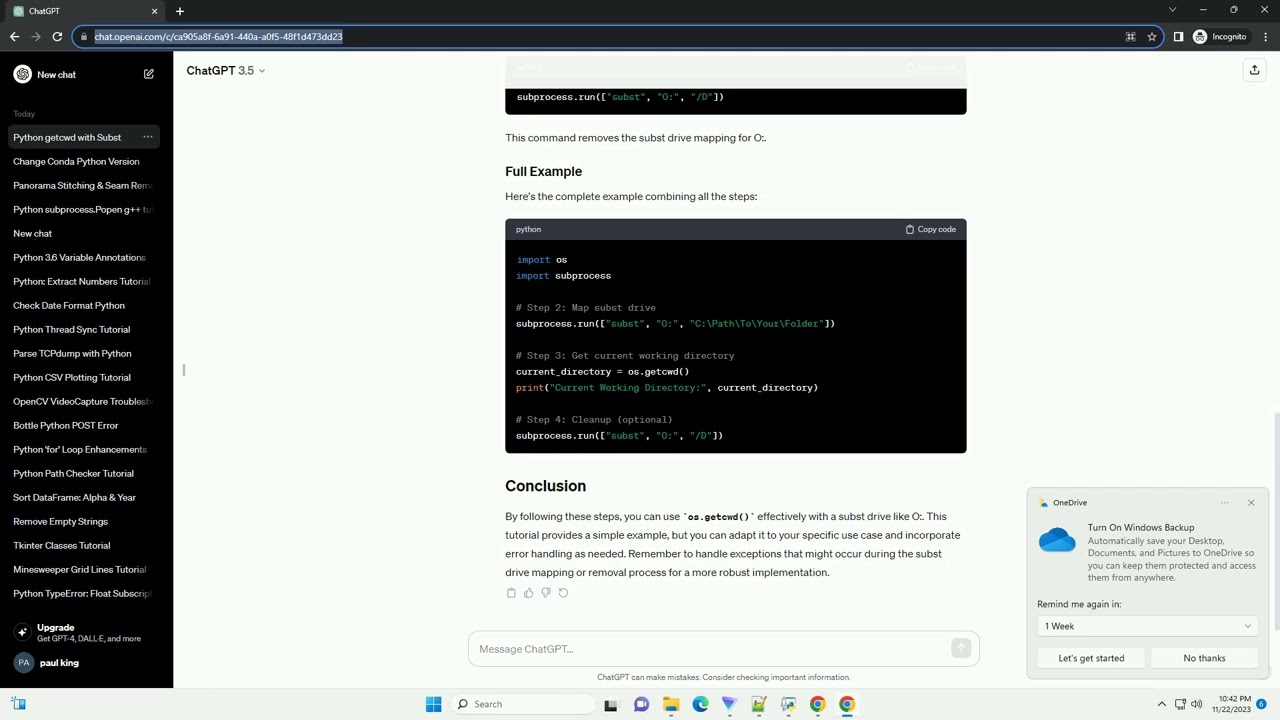Open the Remind me again 1 Week dropdown
Viewport: 1280px width, 720px height.
(1147, 626)
